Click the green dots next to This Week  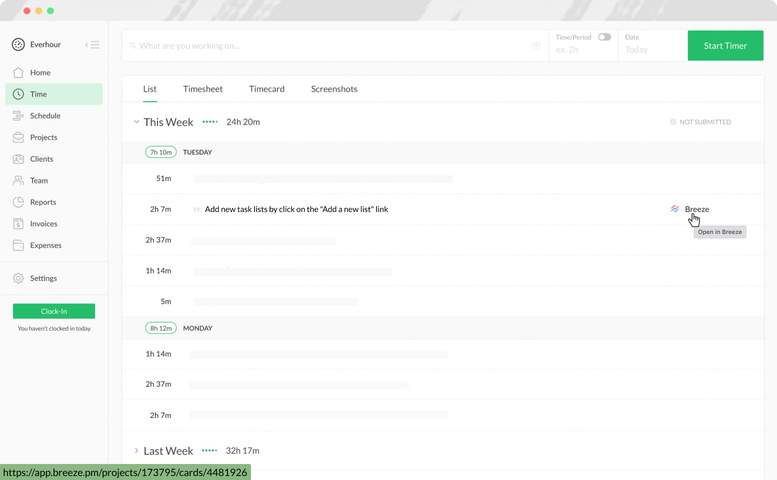coord(210,122)
